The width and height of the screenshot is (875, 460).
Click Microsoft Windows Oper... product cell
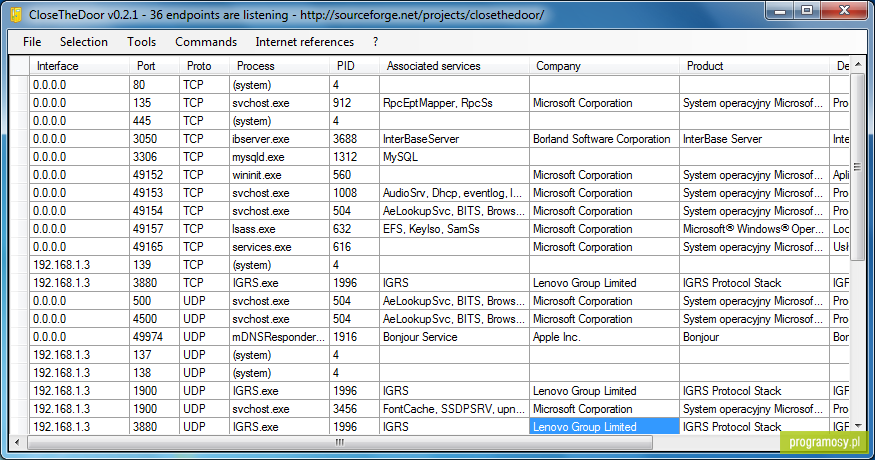pos(754,229)
